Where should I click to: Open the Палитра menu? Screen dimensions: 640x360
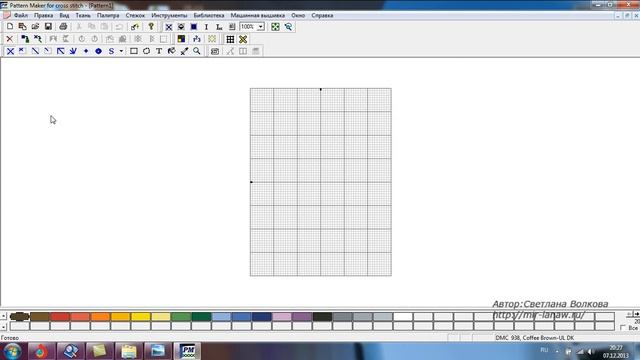[108, 16]
